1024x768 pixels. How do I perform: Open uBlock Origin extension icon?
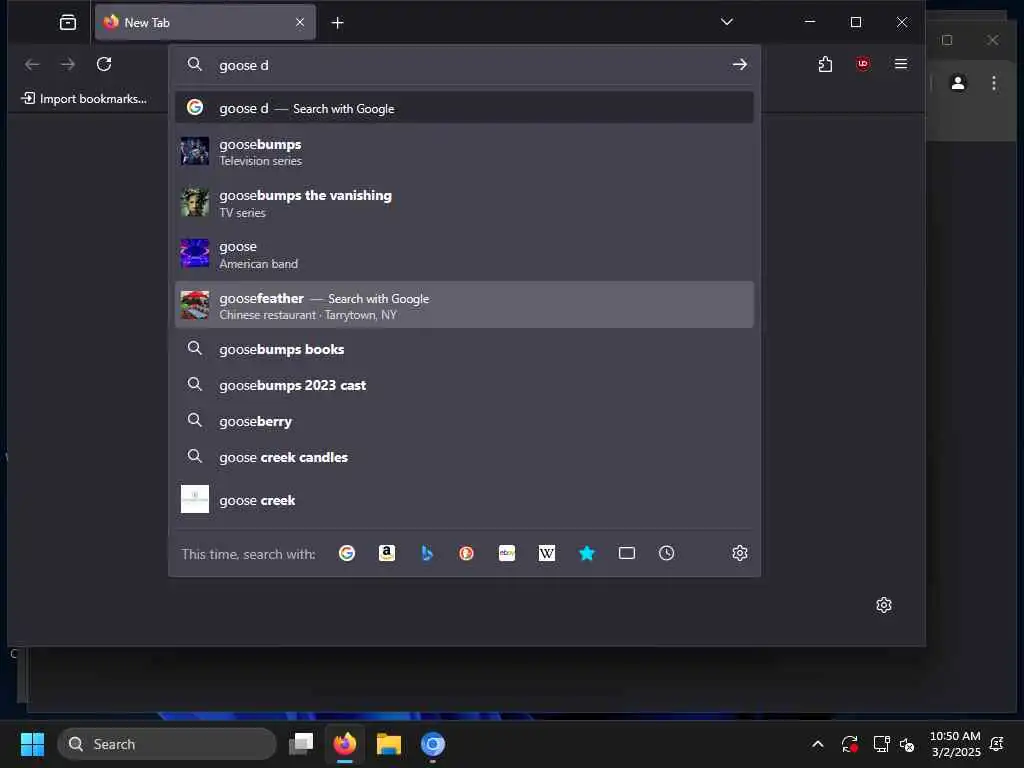pyautogui.click(x=863, y=64)
